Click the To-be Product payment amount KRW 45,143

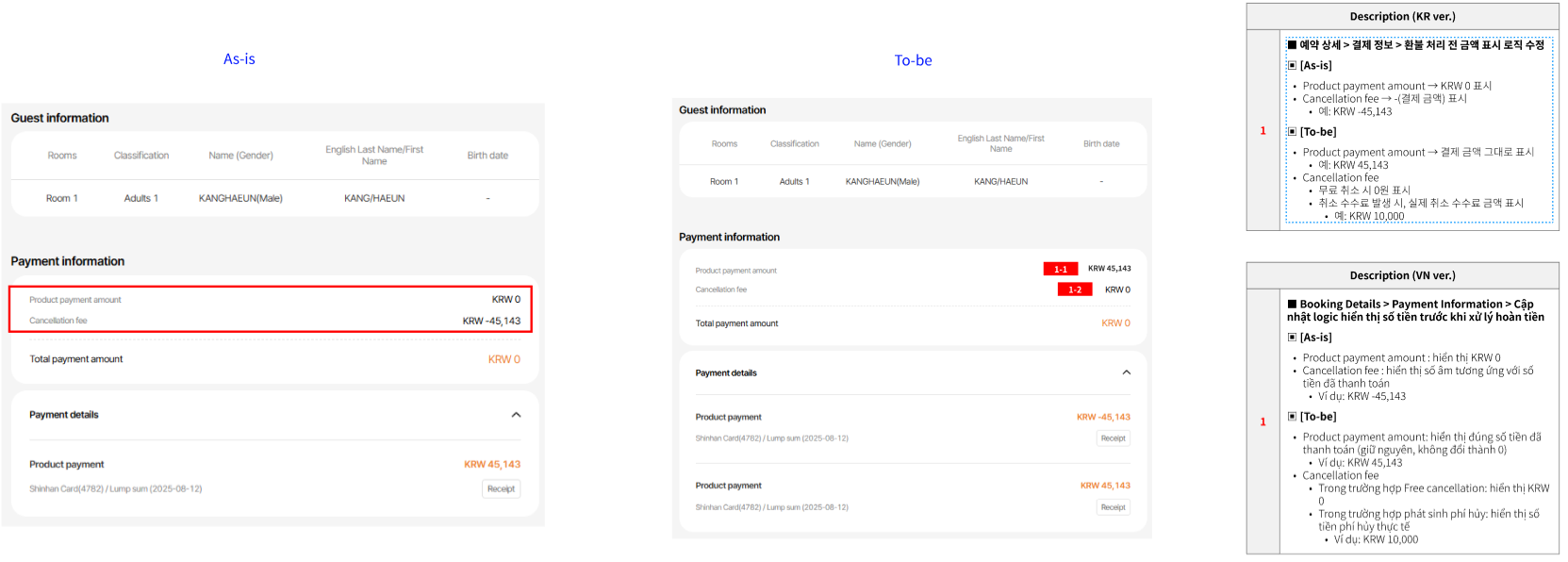coord(1109,269)
